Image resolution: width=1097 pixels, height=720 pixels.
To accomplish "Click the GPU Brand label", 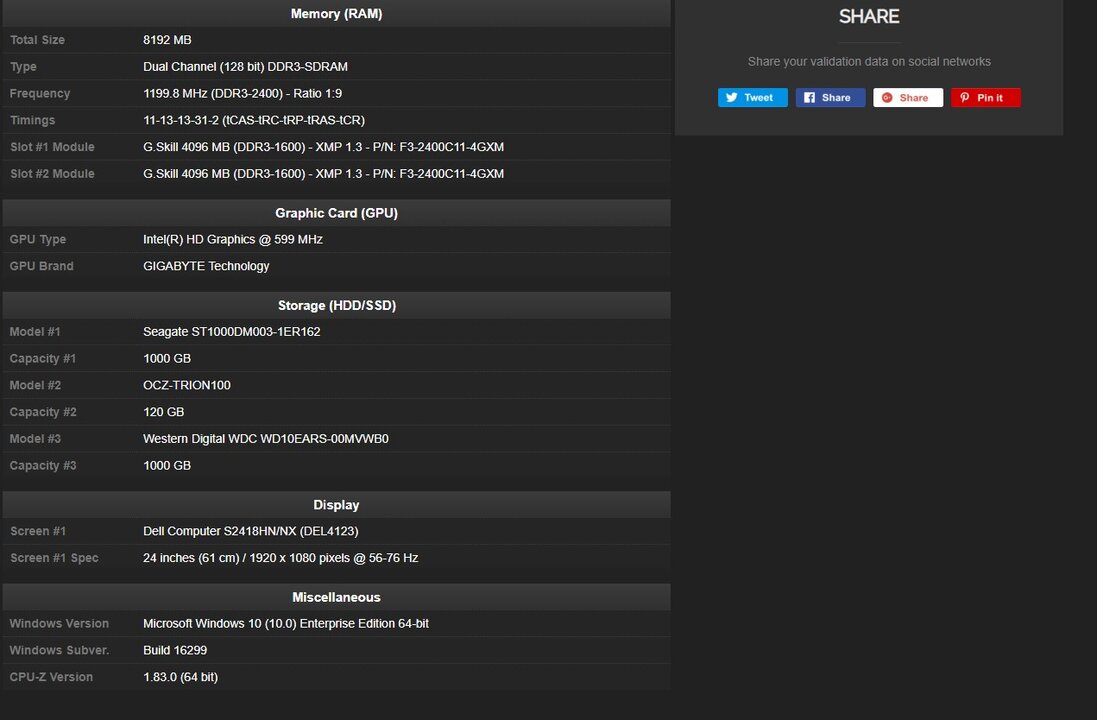I will [41, 266].
